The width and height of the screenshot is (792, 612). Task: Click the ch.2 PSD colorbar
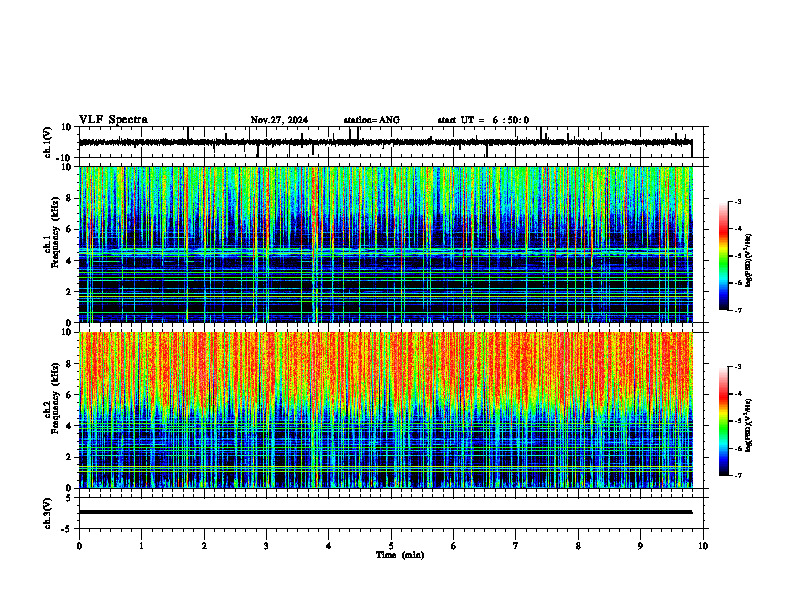pos(724,421)
